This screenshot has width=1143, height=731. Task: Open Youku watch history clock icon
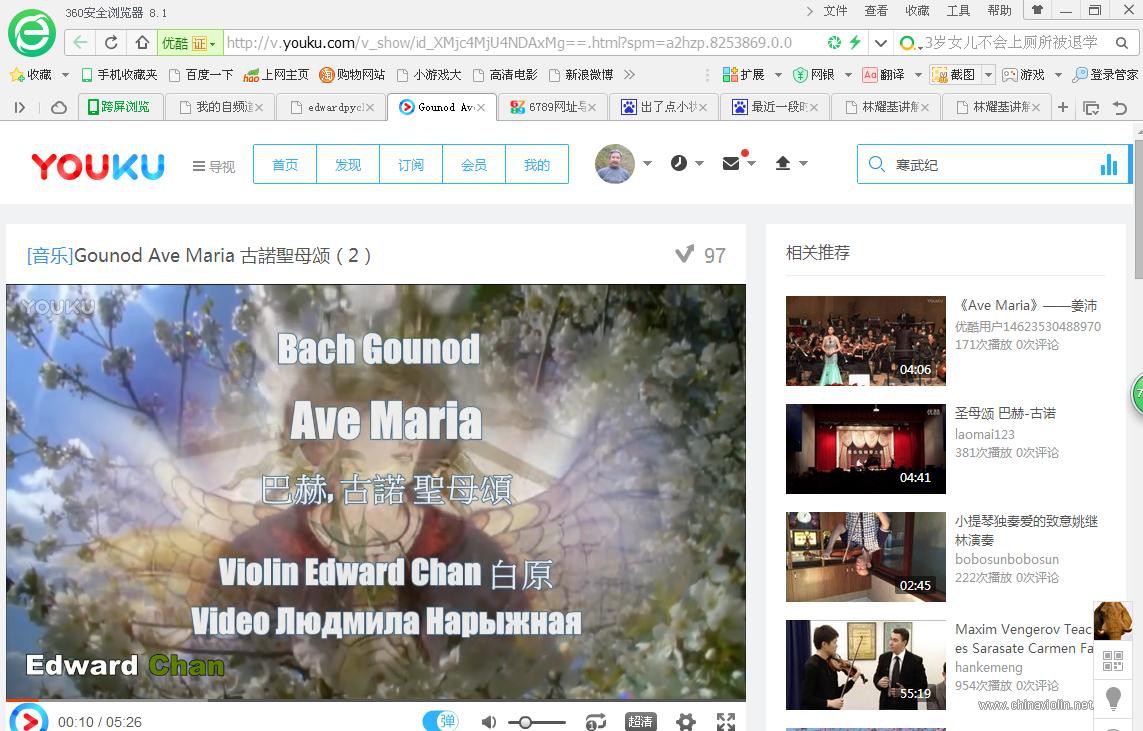pyautogui.click(x=679, y=162)
